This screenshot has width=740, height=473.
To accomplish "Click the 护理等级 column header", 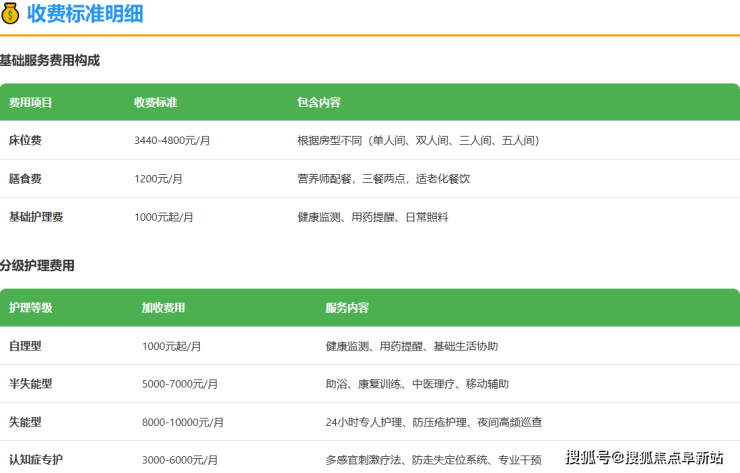I will point(30,308).
